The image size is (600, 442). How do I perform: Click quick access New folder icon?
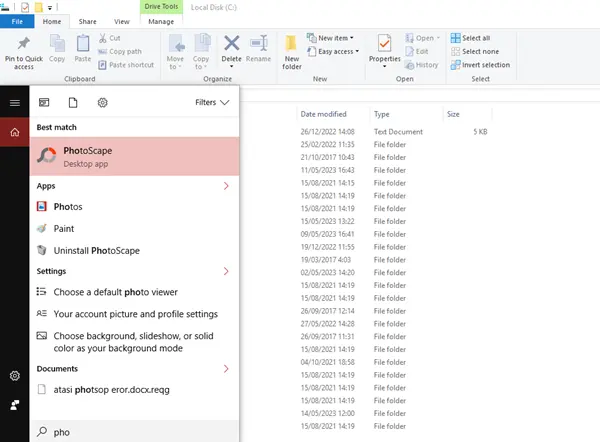(x=39, y=7)
